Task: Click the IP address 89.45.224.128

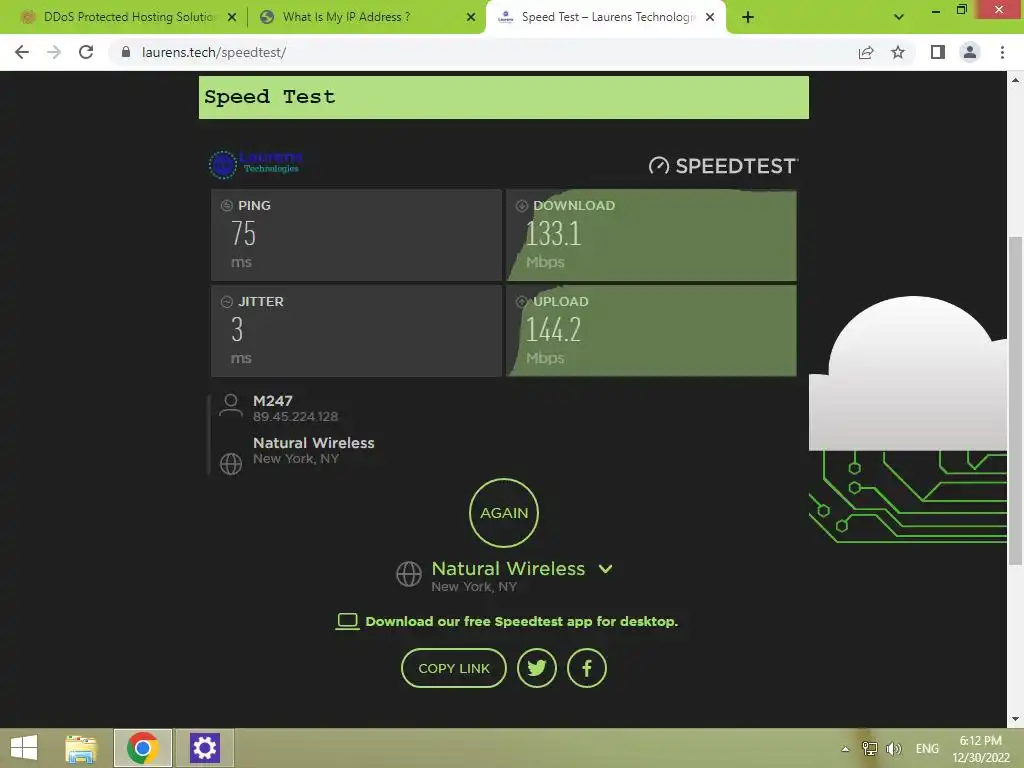Action: pos(295,417)
